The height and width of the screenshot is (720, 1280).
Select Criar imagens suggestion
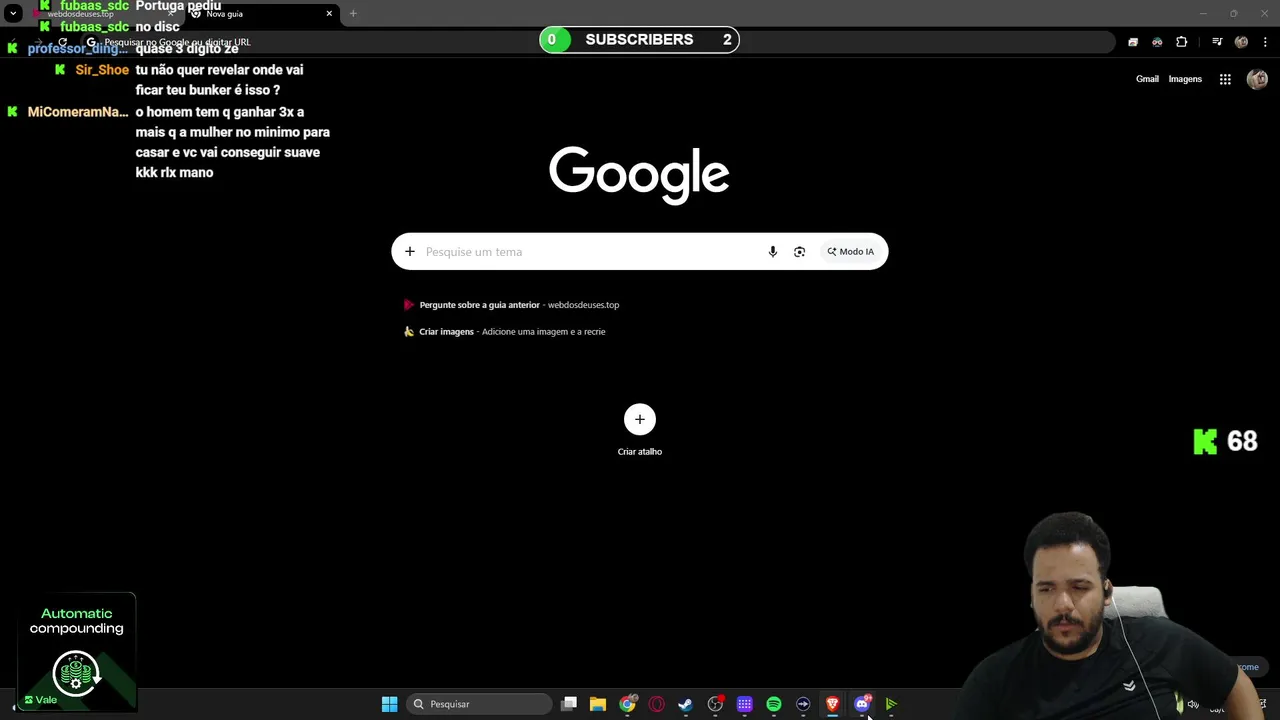click(504, 332)
